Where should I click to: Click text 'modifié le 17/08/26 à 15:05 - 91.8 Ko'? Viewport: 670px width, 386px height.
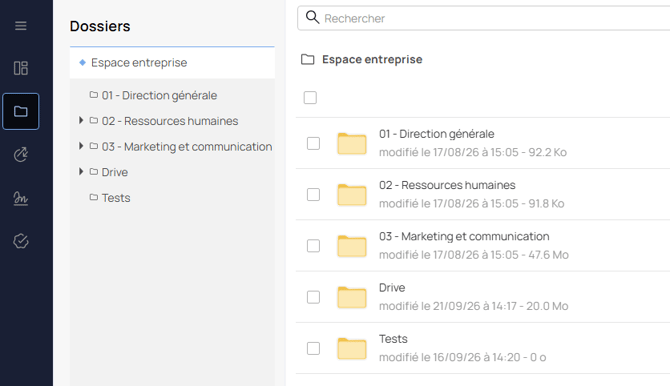[x=471, y=204]
